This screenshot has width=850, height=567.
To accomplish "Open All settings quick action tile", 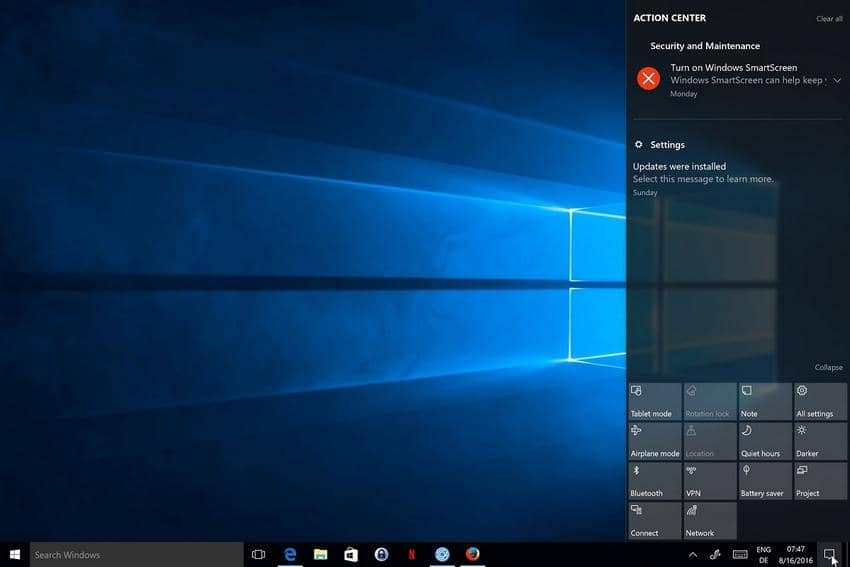I will [x=820, y=400].
